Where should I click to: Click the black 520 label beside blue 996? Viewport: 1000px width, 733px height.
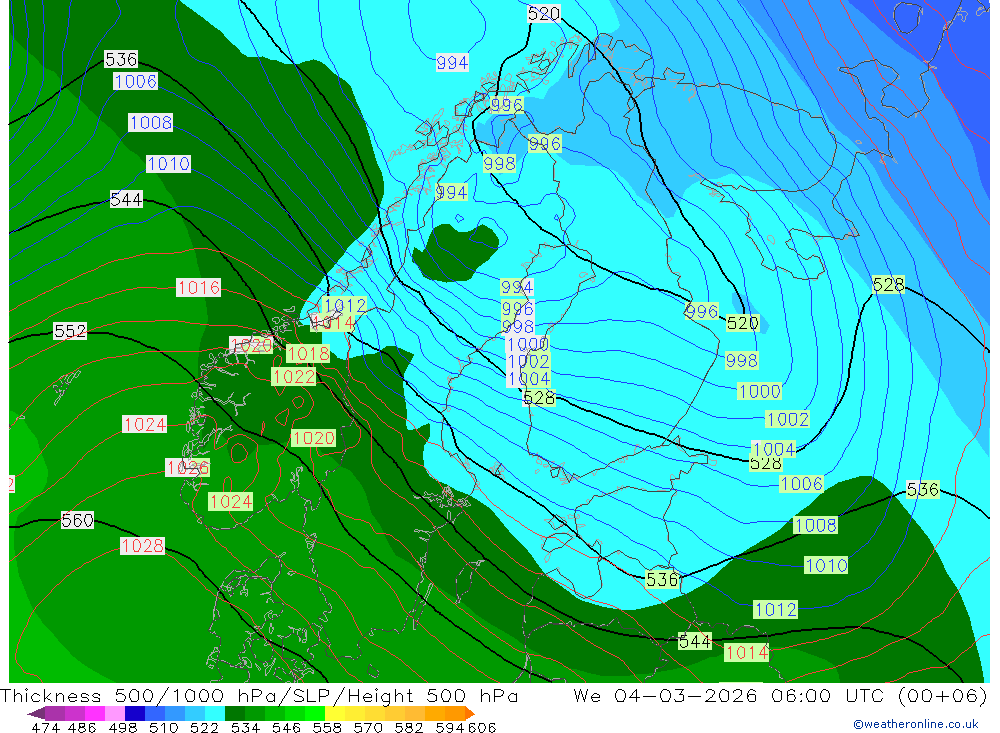click(742, 323)
